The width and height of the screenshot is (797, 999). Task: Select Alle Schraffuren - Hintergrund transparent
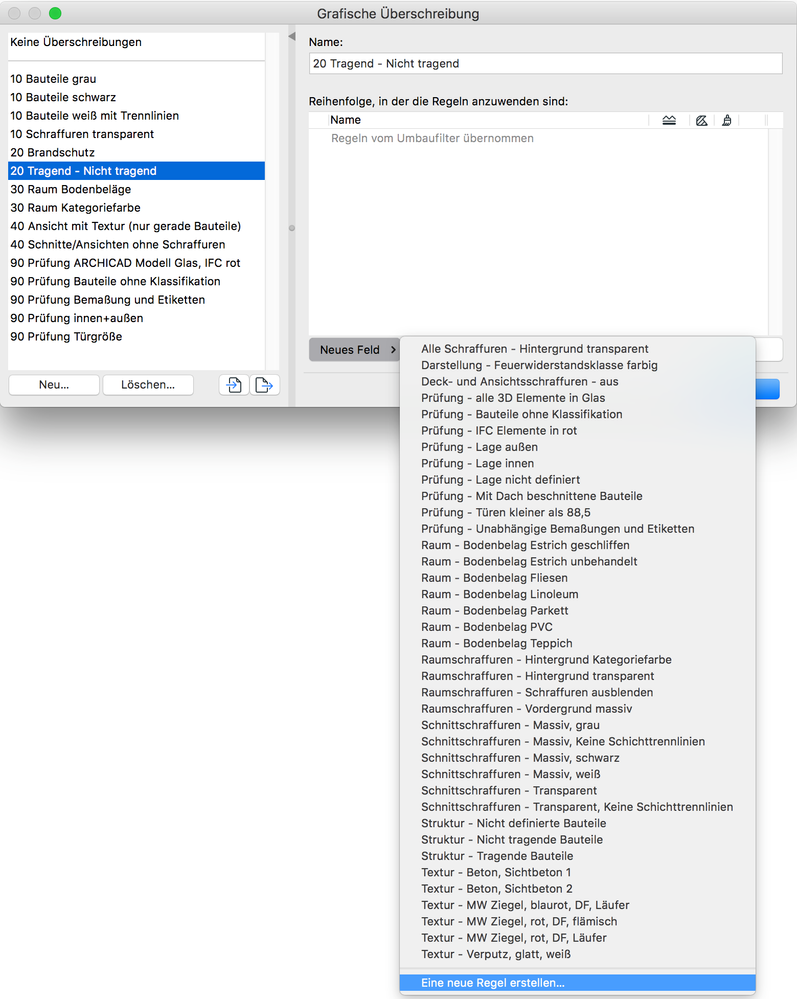pos(535,349)
